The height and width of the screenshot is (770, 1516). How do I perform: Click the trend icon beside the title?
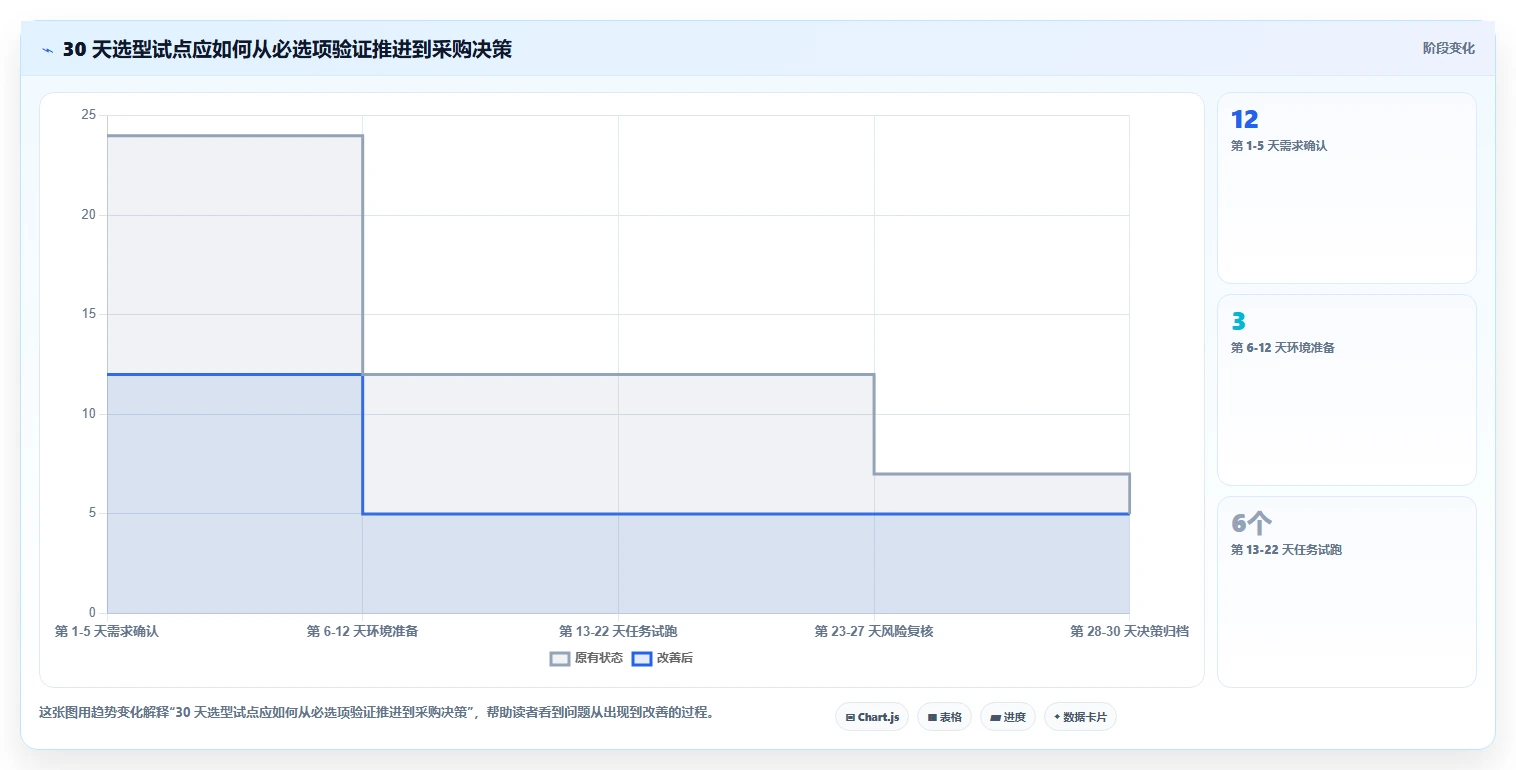coord(47,50)
